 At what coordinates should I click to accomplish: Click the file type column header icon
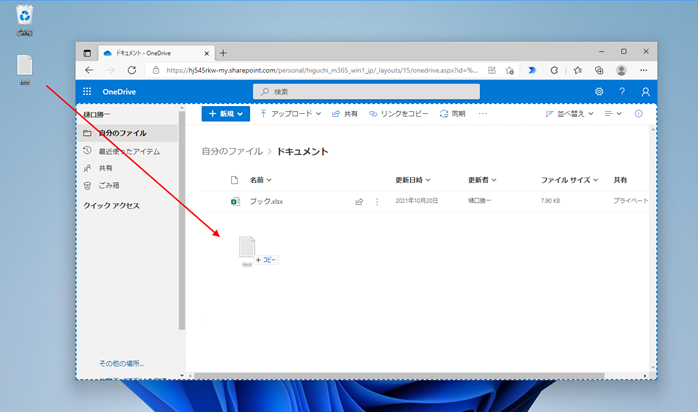pos(235,180)
